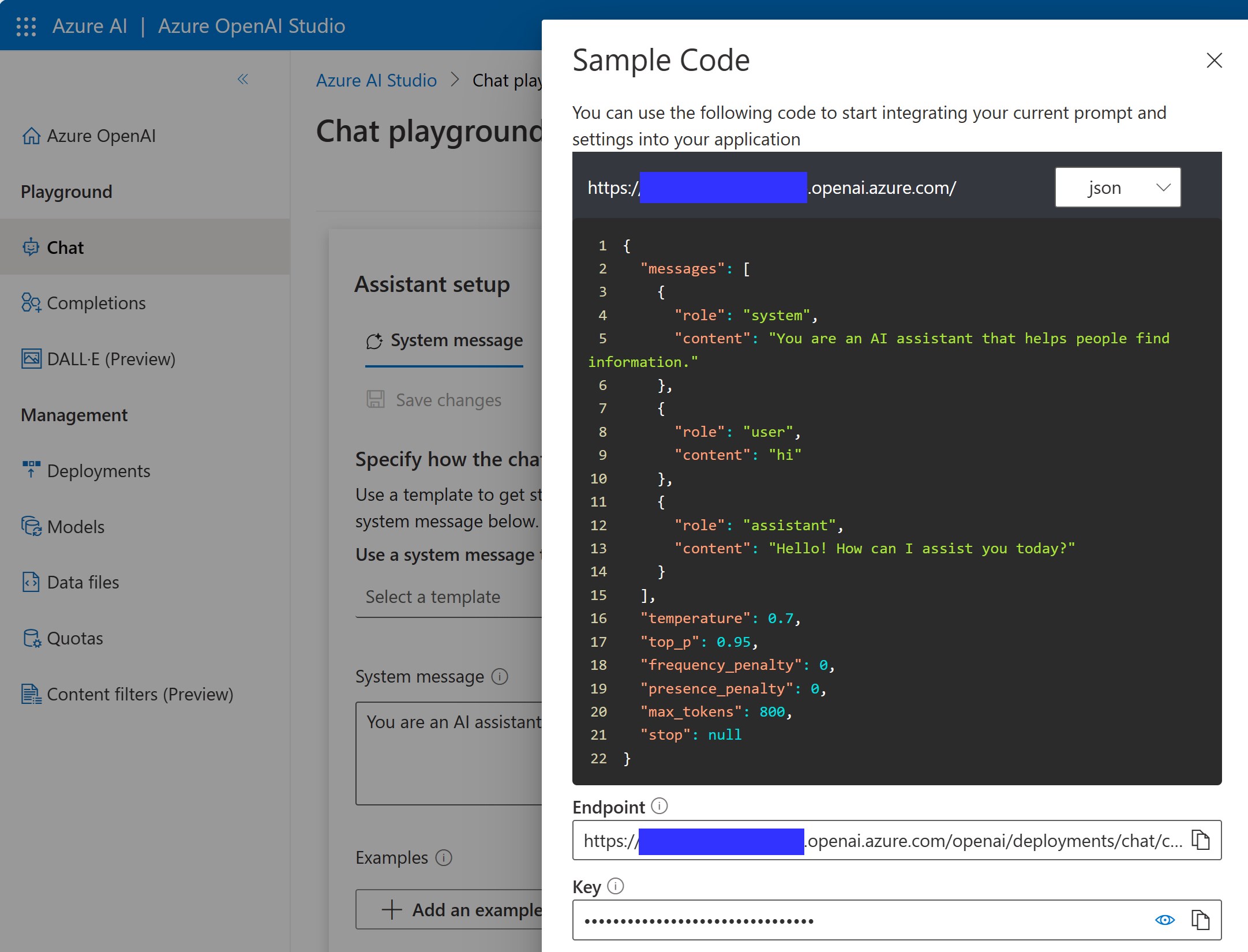
Task: Open the Quotas page
Action: (75, 638)
